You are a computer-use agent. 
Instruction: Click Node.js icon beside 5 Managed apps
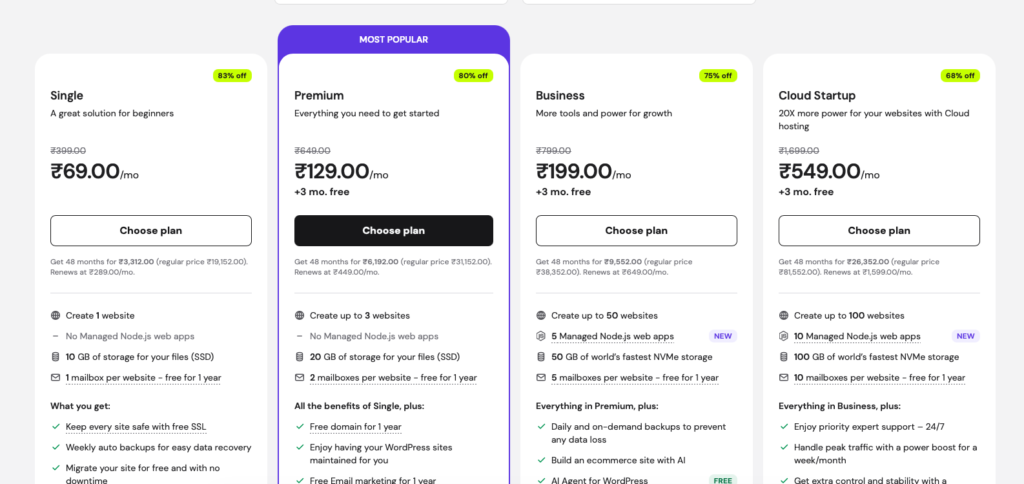(541, 336)
